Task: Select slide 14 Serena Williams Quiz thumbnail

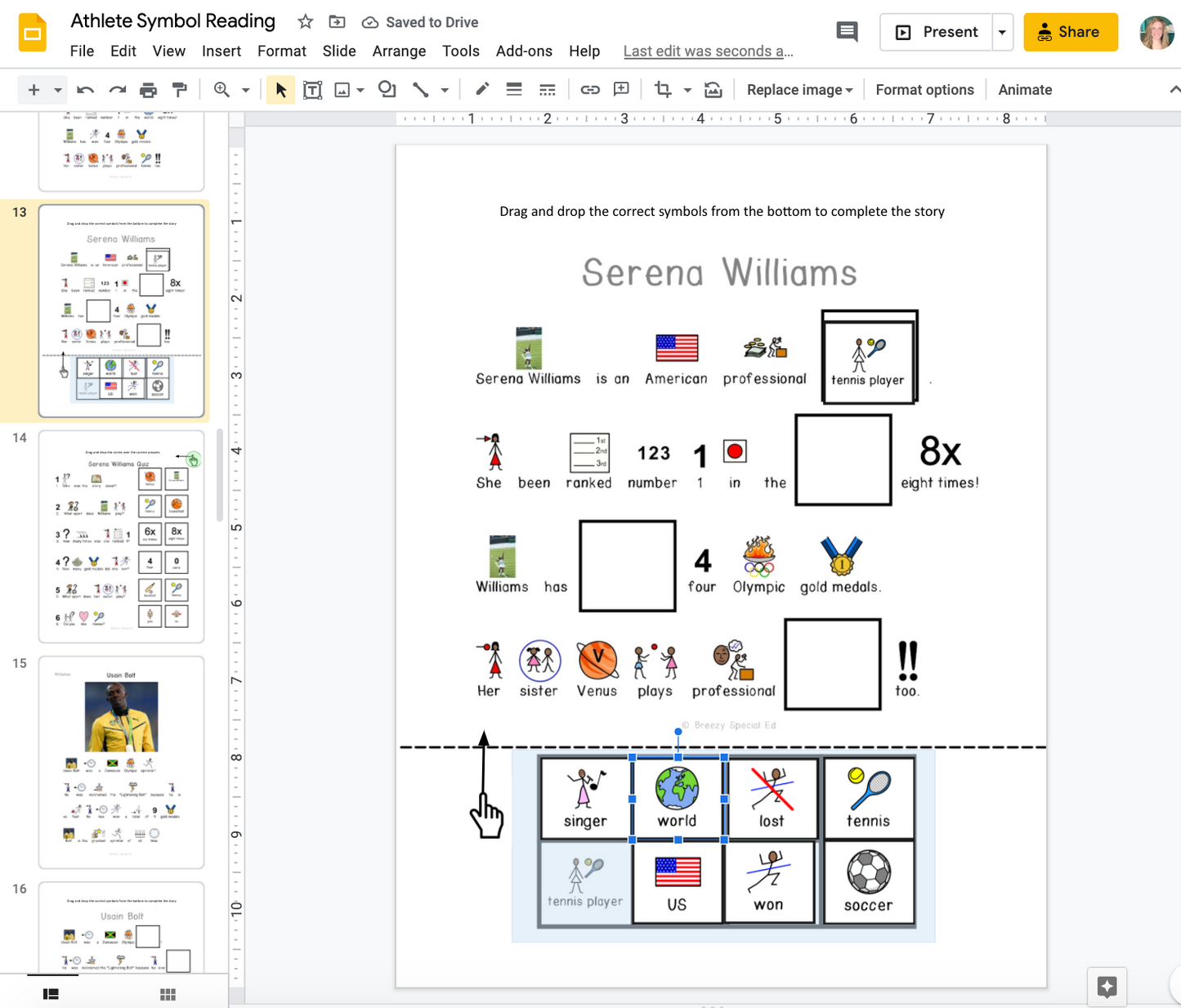Action: (121, 537)
